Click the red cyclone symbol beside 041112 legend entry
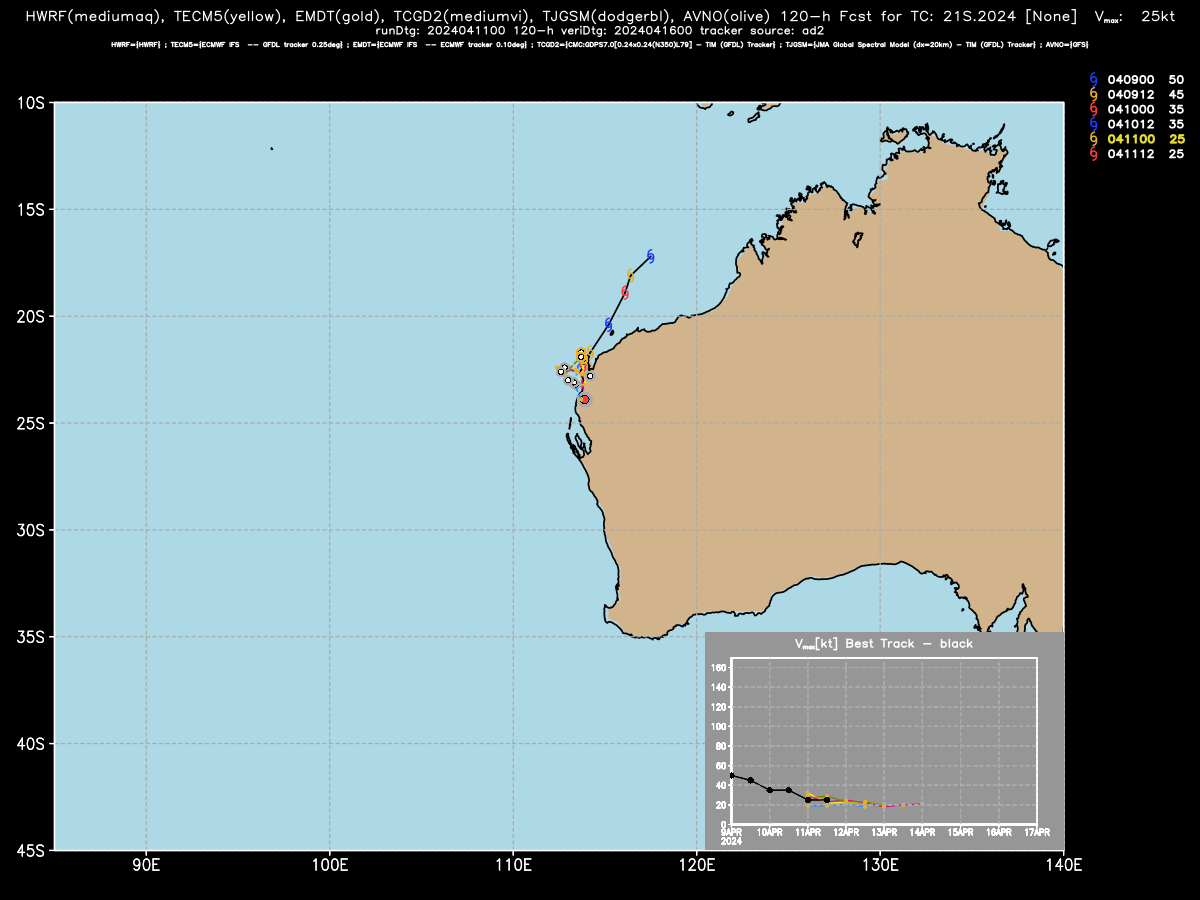Image resolution: width=1200 pixels, height=900 pixels. (1093, 154)
